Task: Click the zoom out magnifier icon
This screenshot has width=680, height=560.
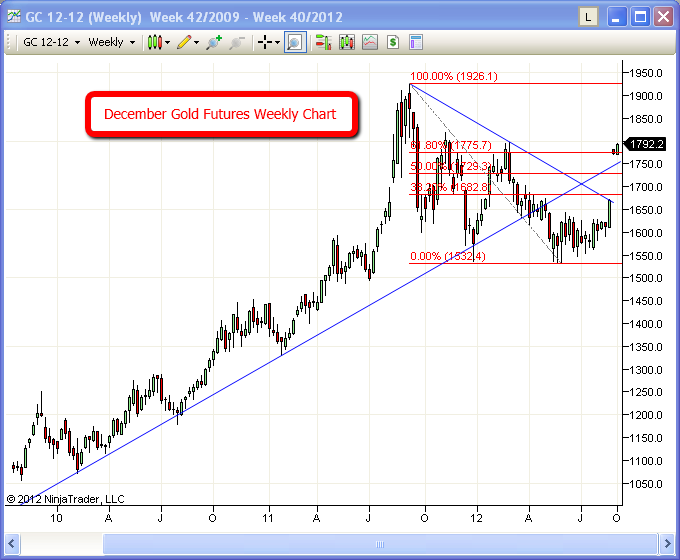Action: point(236,42)
